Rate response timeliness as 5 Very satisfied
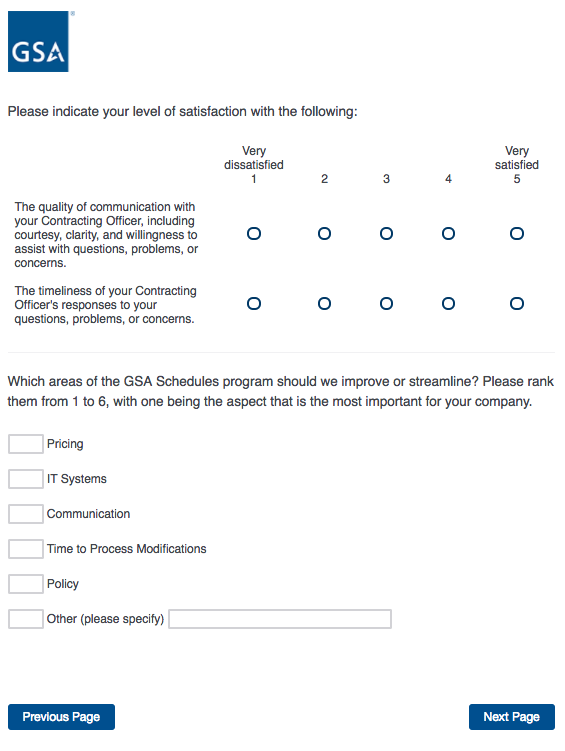The width and height of the screenshot is (565, 751). 517,304
